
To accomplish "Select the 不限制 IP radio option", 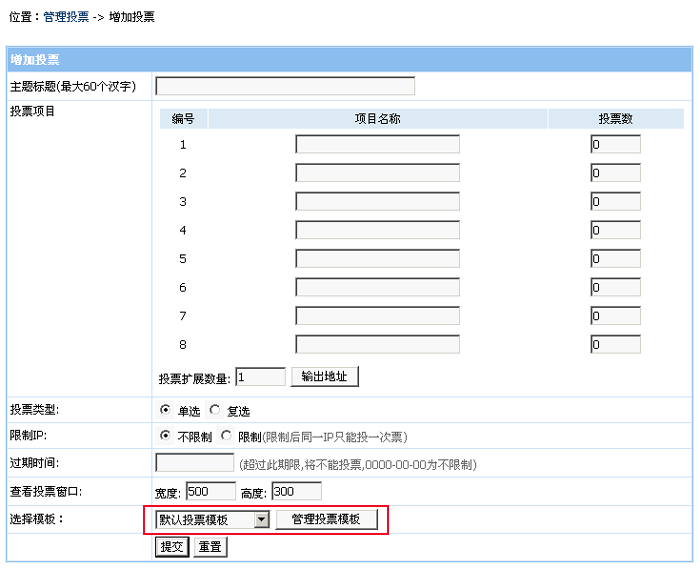I will [x=165, y=436].
